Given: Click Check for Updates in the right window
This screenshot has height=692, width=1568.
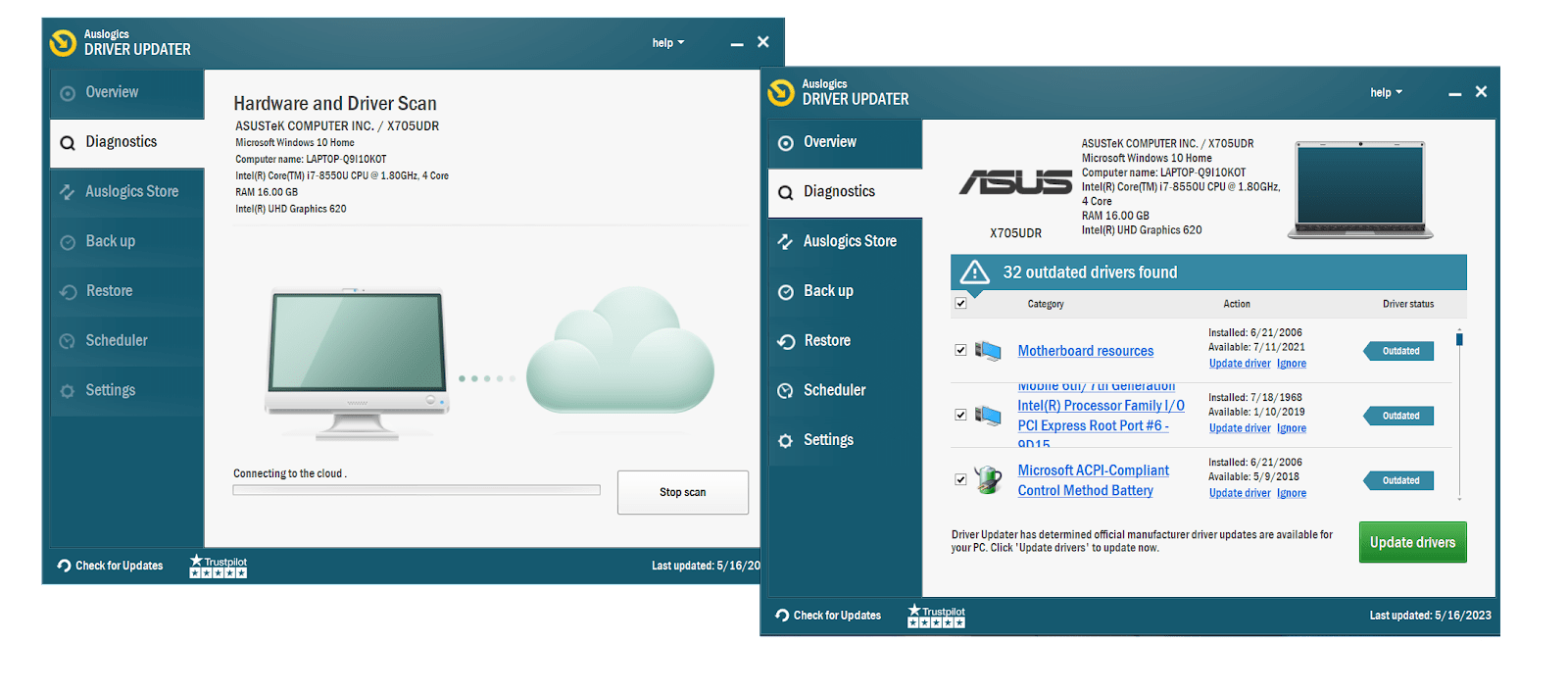Looking at the screenshot, I should coord(828,616).
